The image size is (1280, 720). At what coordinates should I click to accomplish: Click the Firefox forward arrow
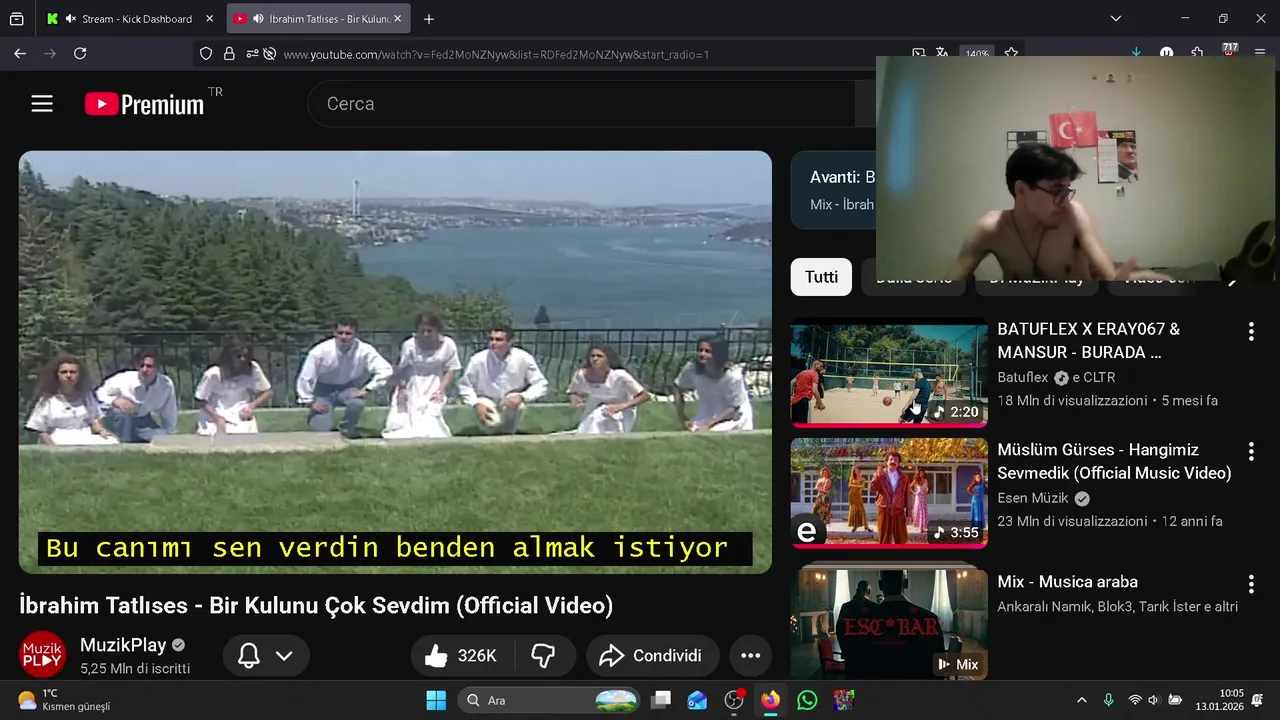pyautogui.click(x=50, y=54)
